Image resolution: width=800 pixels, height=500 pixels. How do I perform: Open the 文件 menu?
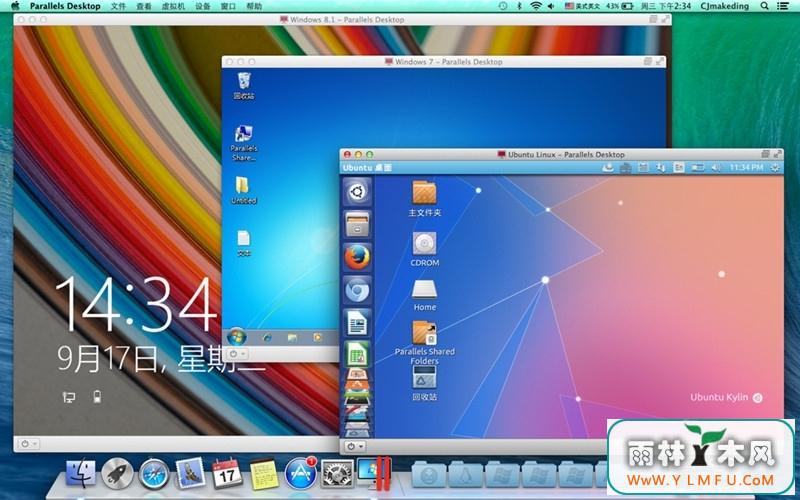coord(118,6)
